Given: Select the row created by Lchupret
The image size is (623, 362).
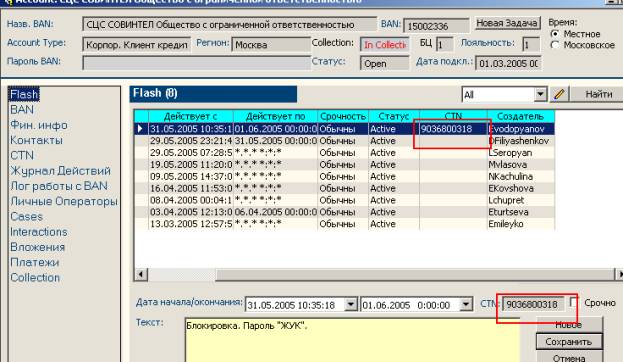Looking at the screenshot, I should point(344,200).
